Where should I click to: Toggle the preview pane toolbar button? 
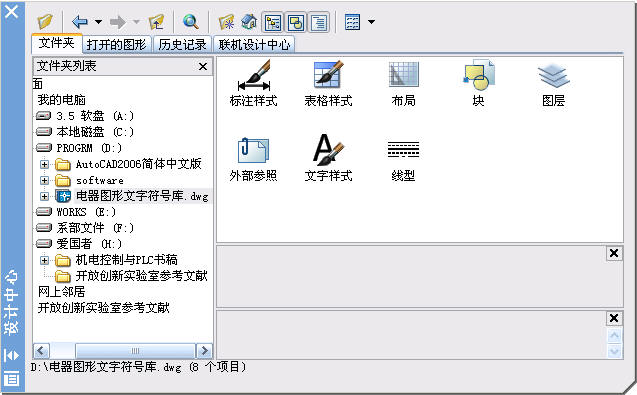(296, 22)
